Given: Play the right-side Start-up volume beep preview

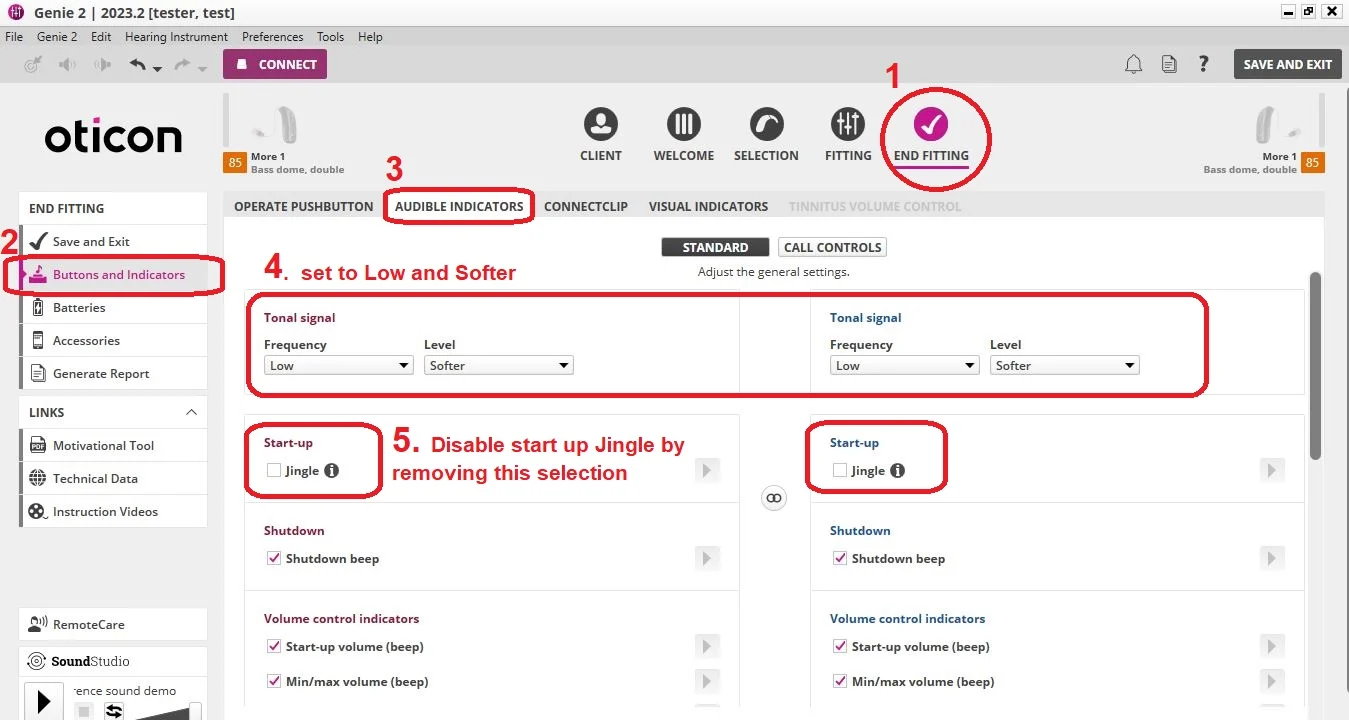Looking at the screenshot, I should 1273,646.
